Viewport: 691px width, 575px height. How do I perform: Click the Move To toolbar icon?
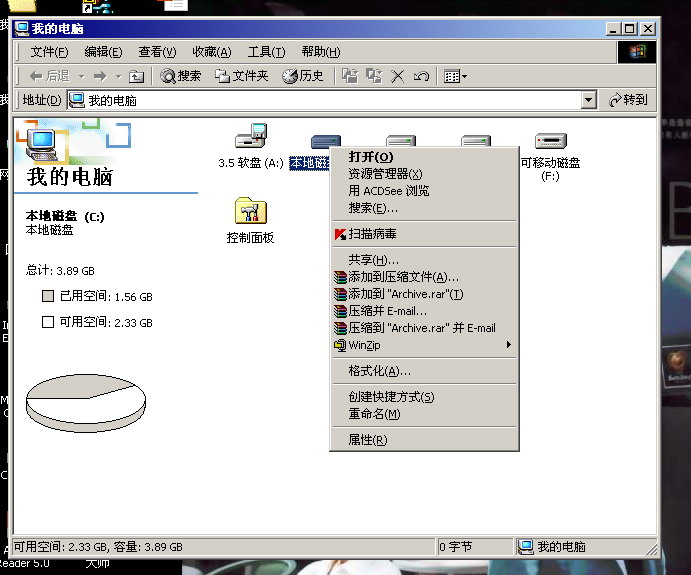(x=350, y=76)
